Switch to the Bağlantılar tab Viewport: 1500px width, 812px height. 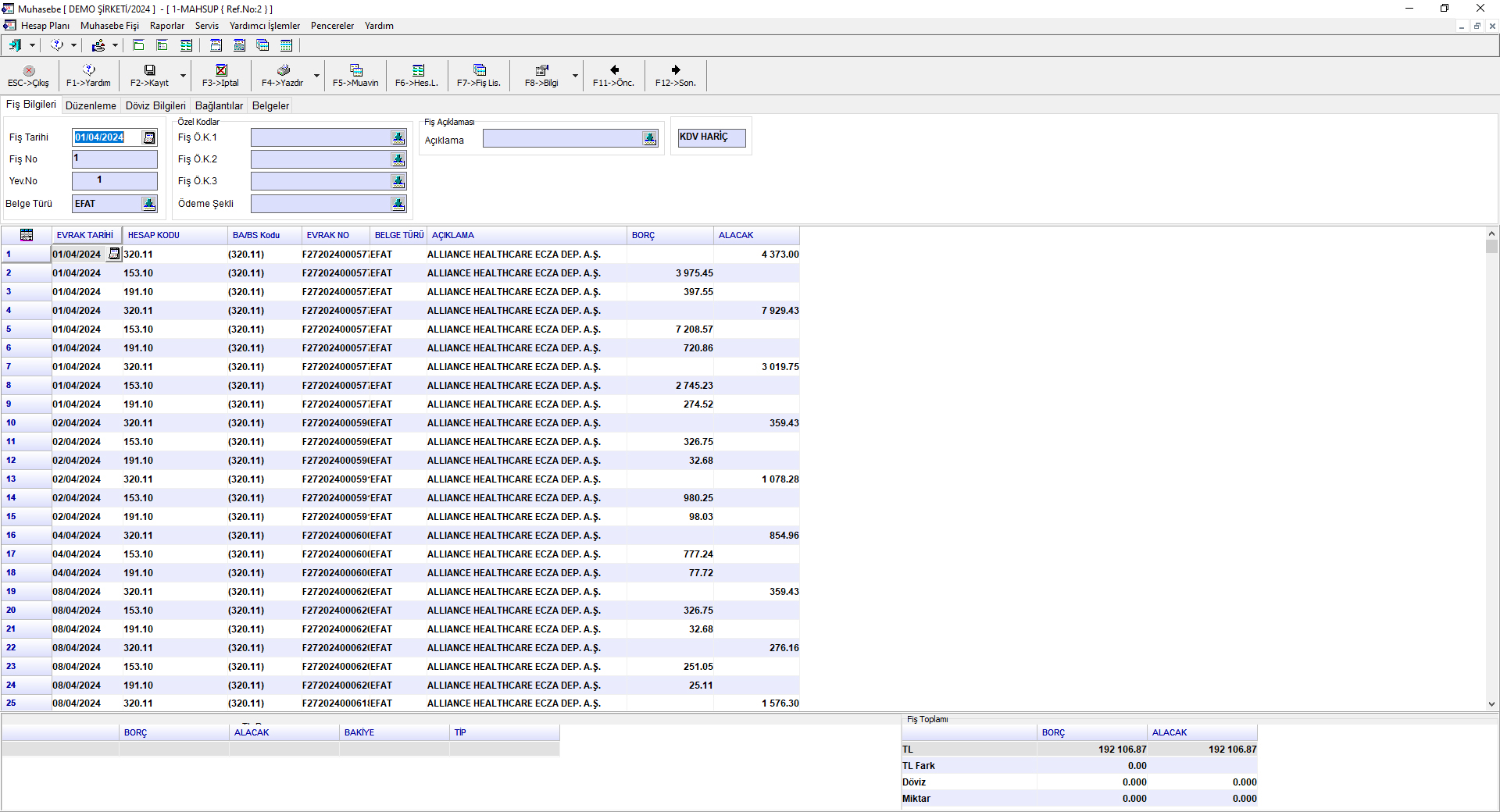pyautogui.click(x=219, y=105)
